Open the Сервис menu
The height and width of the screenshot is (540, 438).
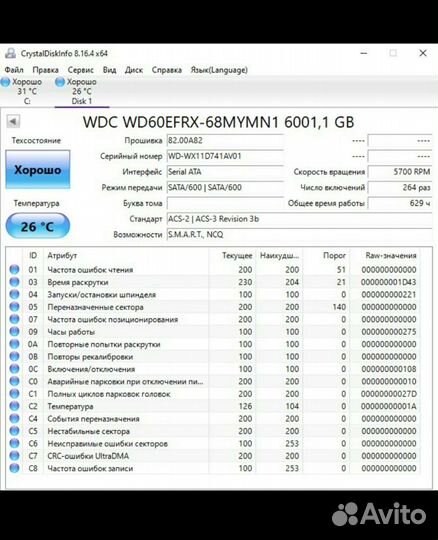click(x=81, y=70)
